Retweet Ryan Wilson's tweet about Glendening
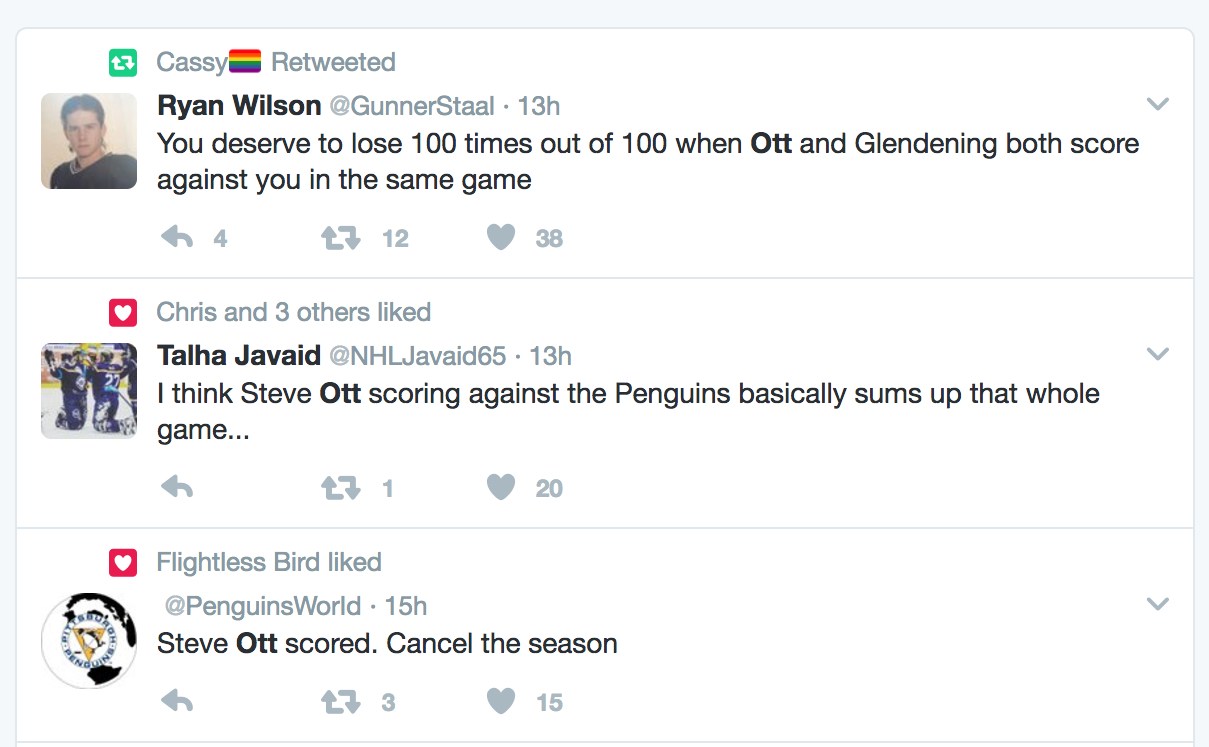Image resolution: width=1209 pixels, height=747 pixels. [340, 238]
